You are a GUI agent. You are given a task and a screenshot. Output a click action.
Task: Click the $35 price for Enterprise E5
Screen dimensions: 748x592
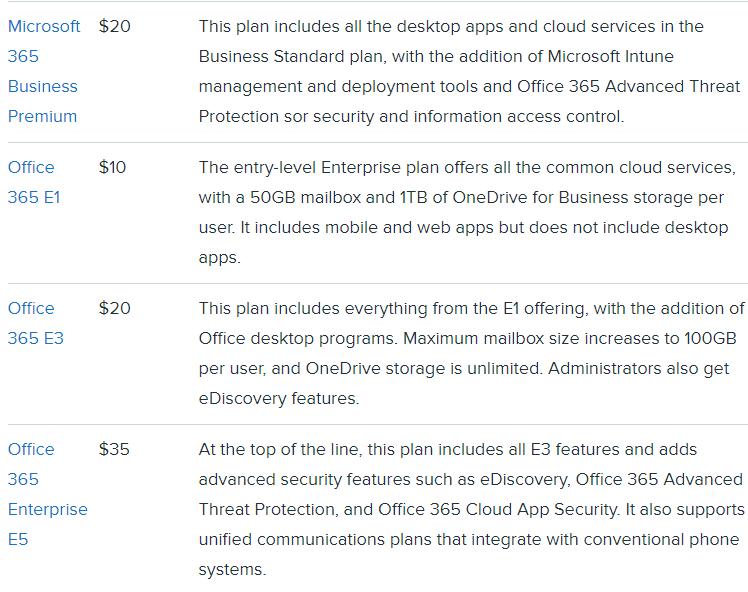114,449
